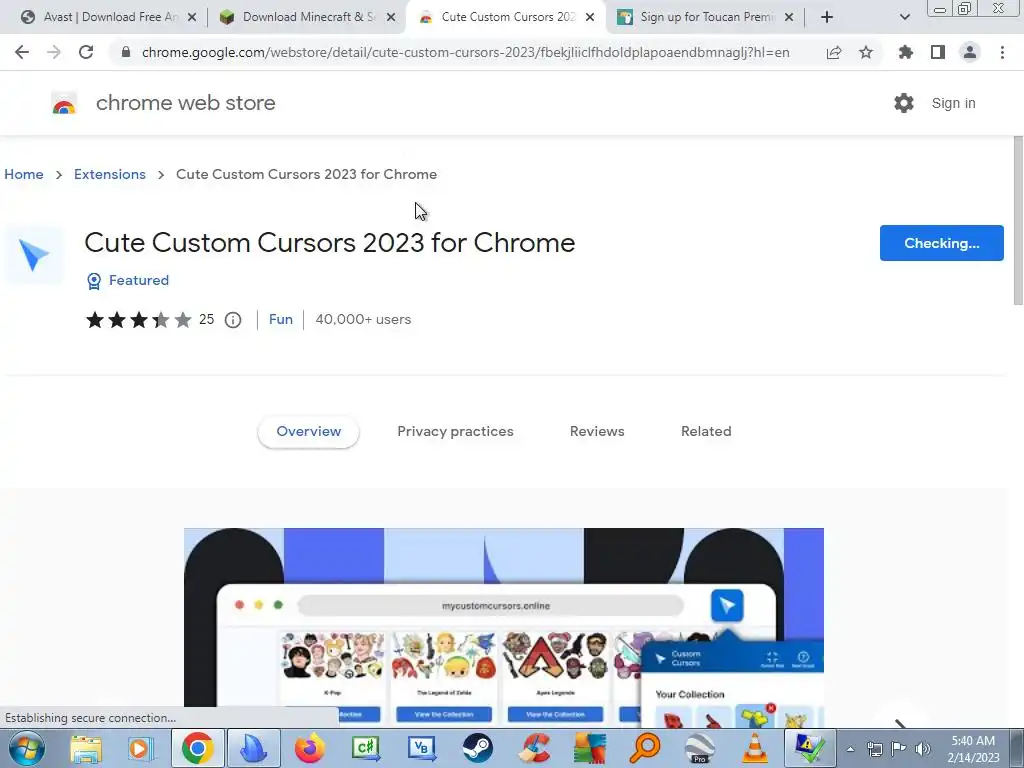
Task: Go back using the browser back arrow
Action: [x=22, y=52]
